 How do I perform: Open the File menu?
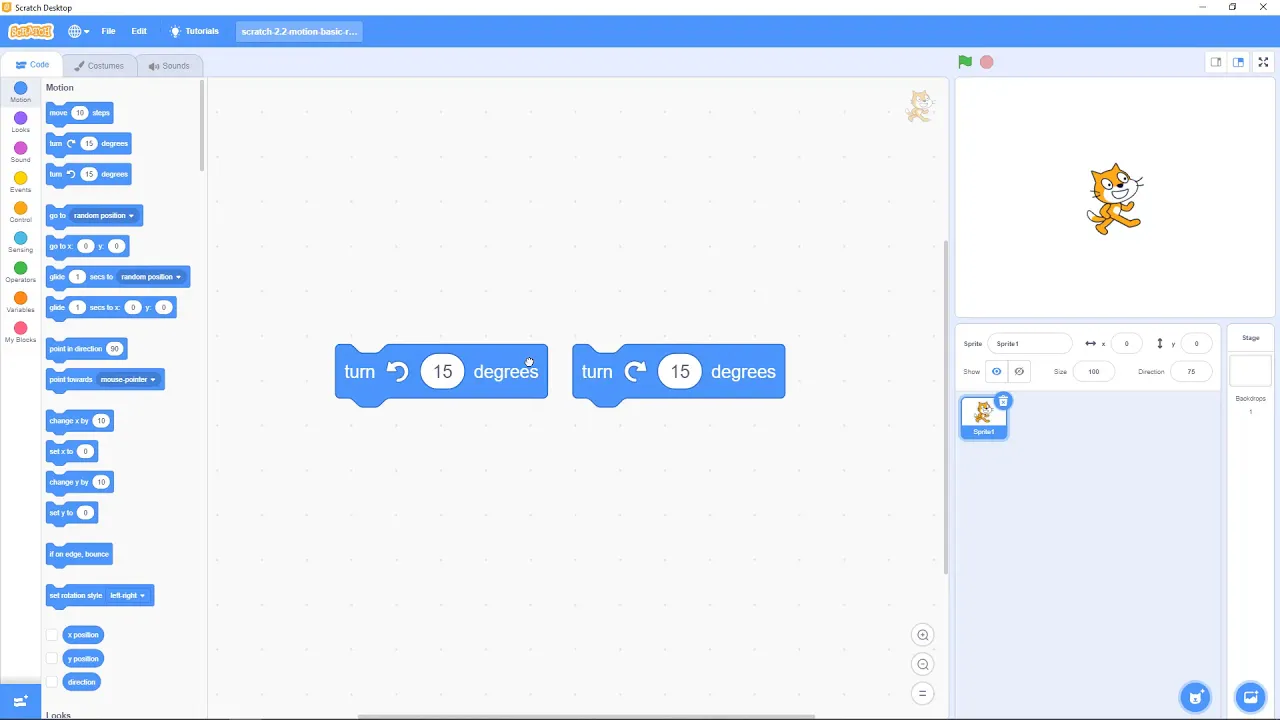click(x=108, y=31)
